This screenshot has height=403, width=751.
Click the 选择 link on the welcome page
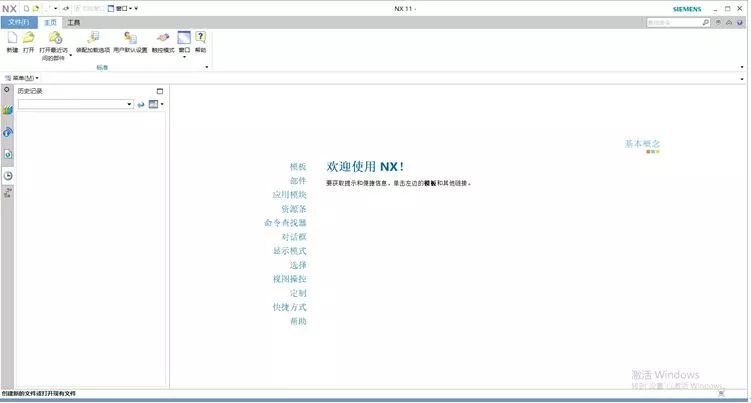tap(298, 265)
